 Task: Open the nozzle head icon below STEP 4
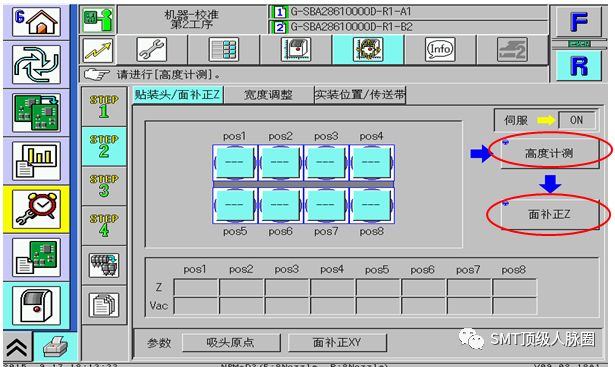[x=104, y=265]
